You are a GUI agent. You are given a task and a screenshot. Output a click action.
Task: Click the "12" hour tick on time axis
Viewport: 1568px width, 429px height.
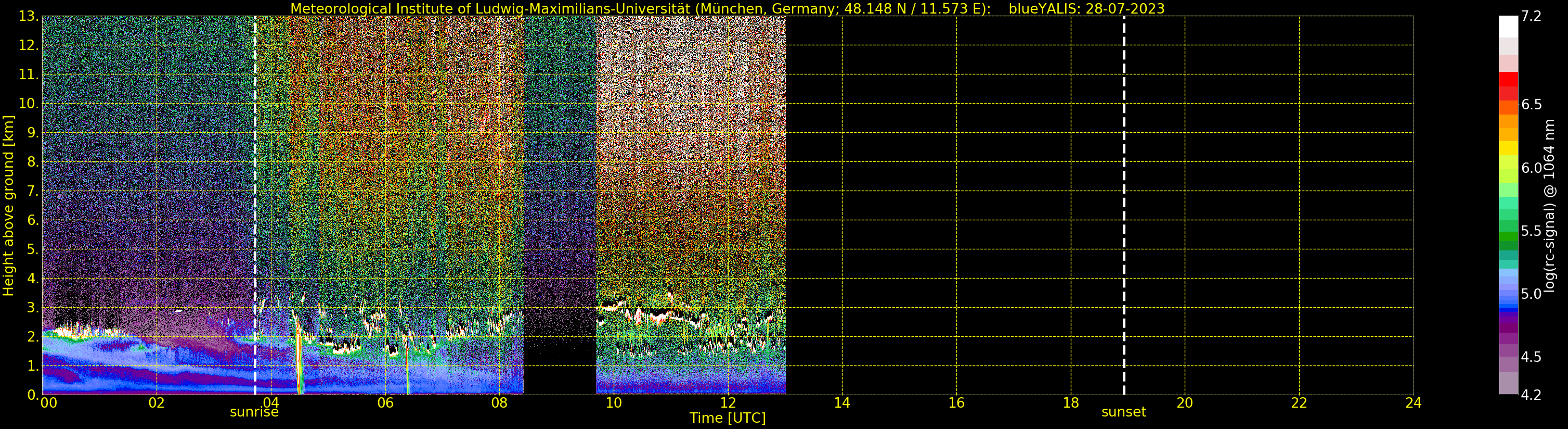[728, 403]
